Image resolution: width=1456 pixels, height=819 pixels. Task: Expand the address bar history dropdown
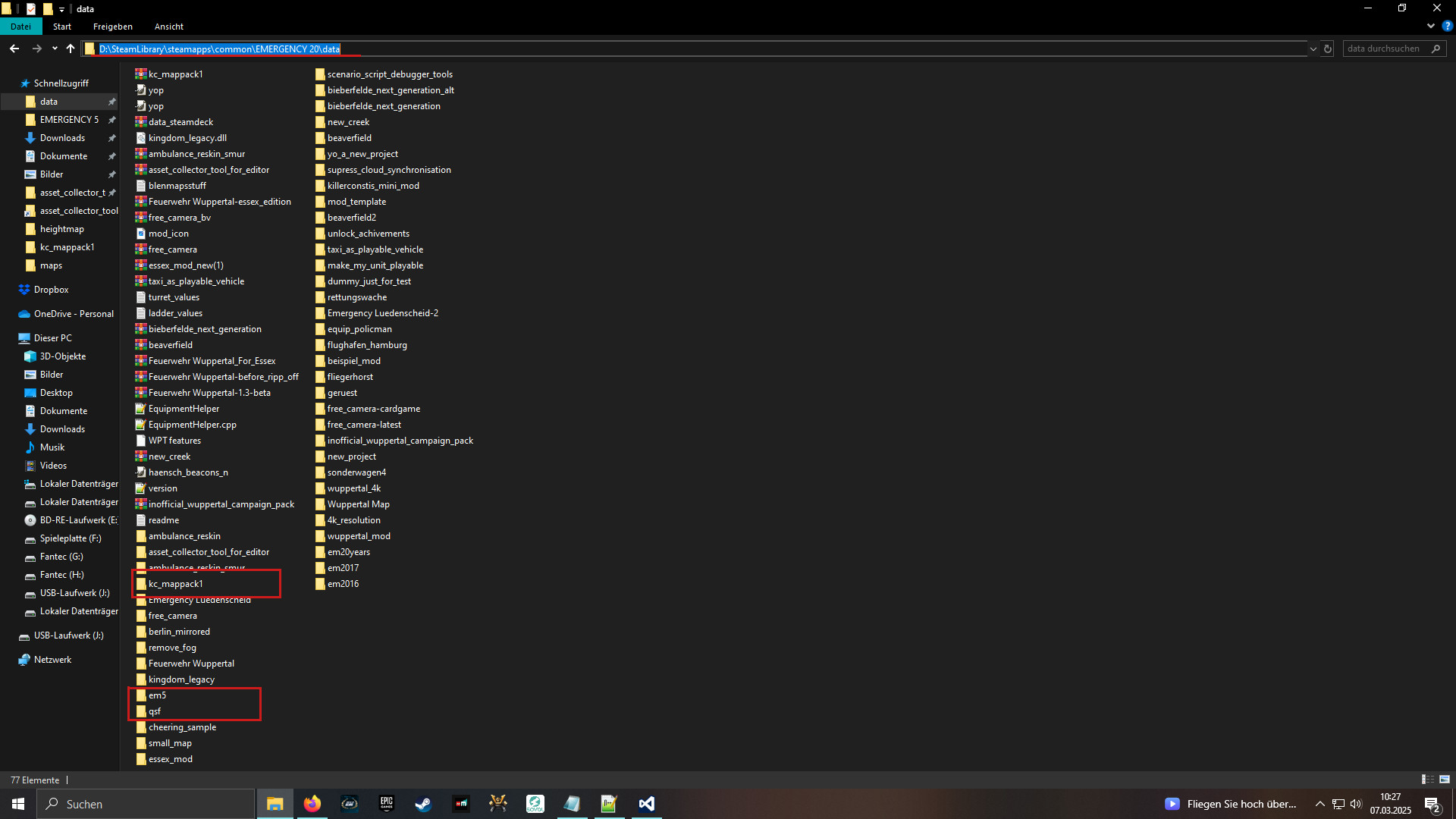click(x=1313, y=49)
